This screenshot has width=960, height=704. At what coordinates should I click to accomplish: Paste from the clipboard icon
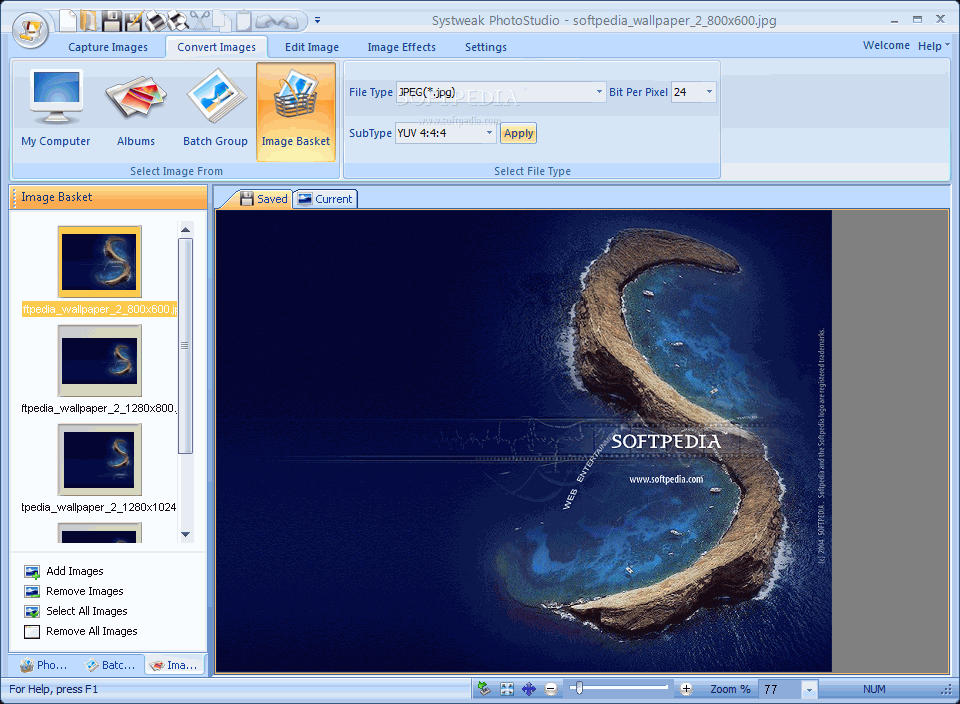coord(243,21)
